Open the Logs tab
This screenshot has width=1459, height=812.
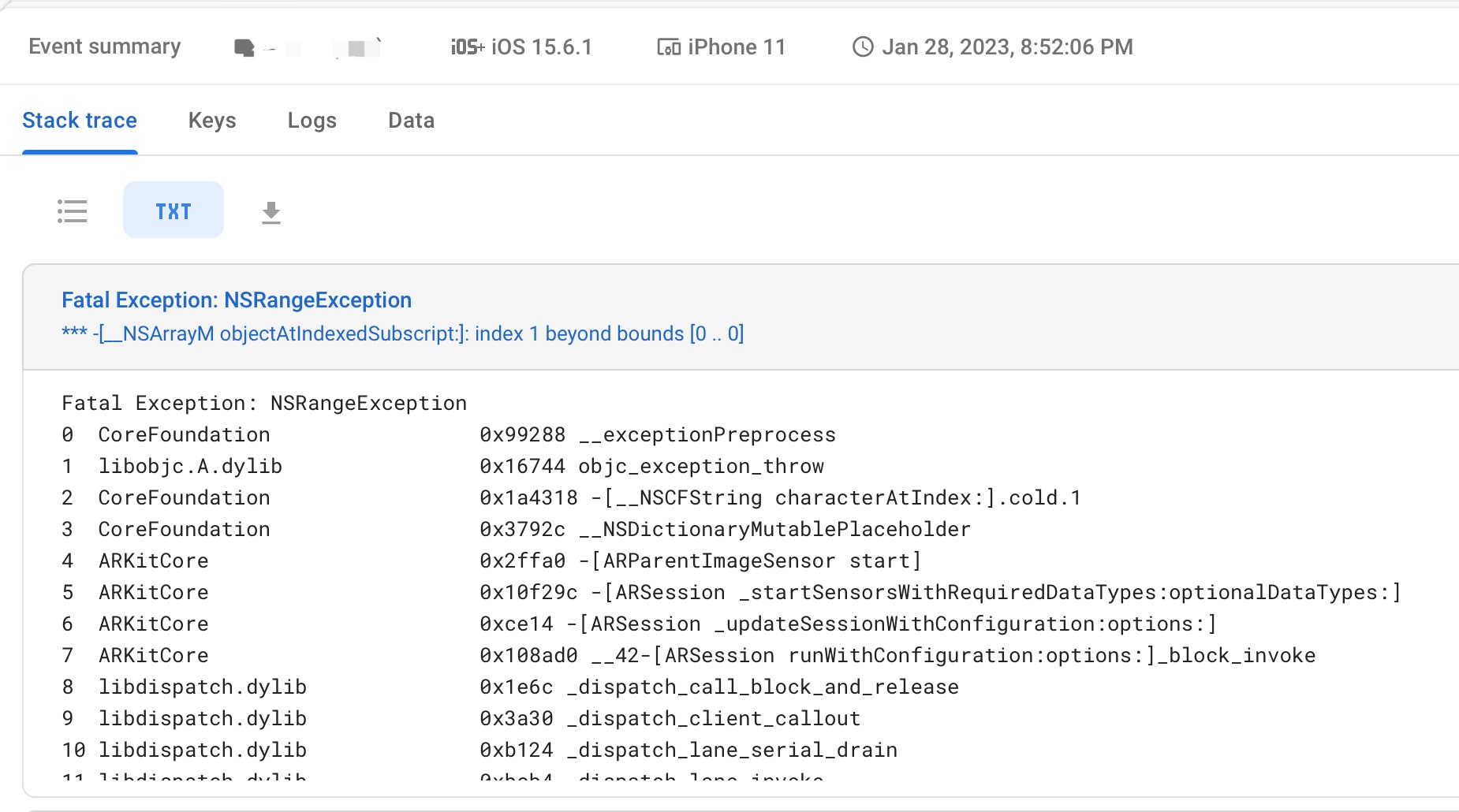point(312,121)
